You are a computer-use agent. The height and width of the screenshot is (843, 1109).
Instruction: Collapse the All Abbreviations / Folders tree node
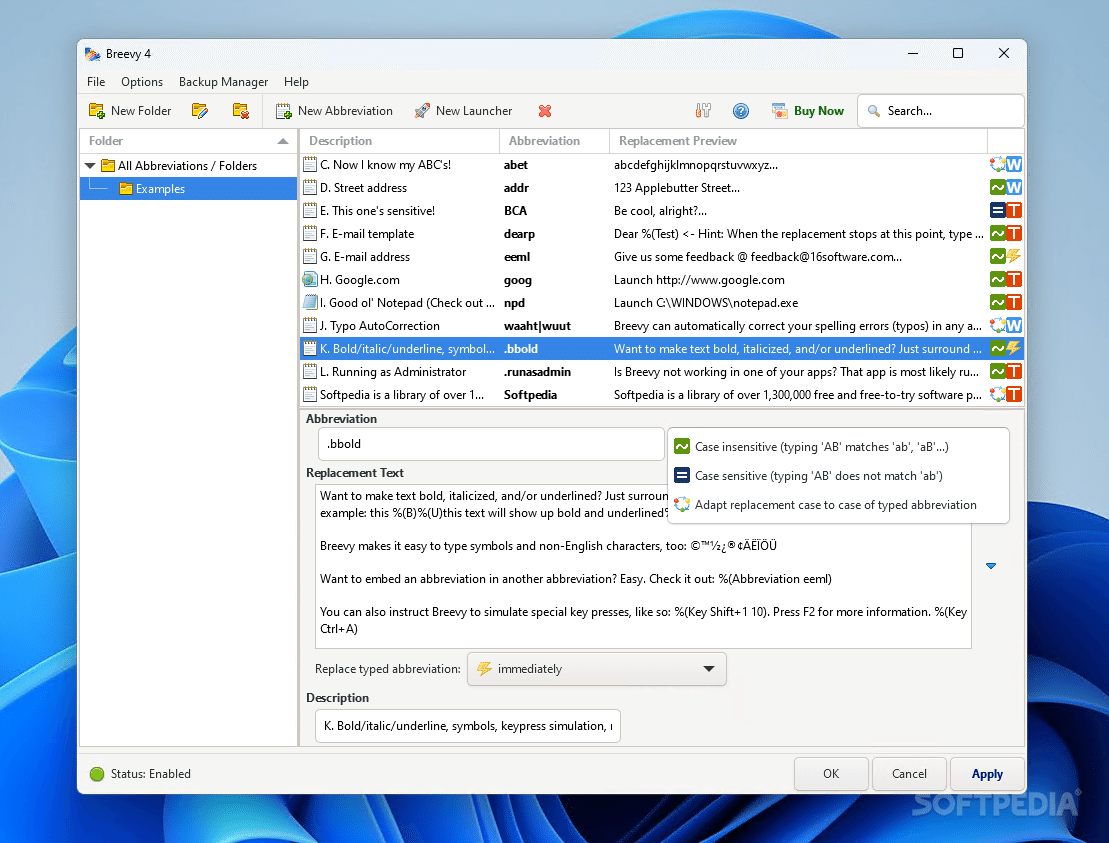(91, 165)
